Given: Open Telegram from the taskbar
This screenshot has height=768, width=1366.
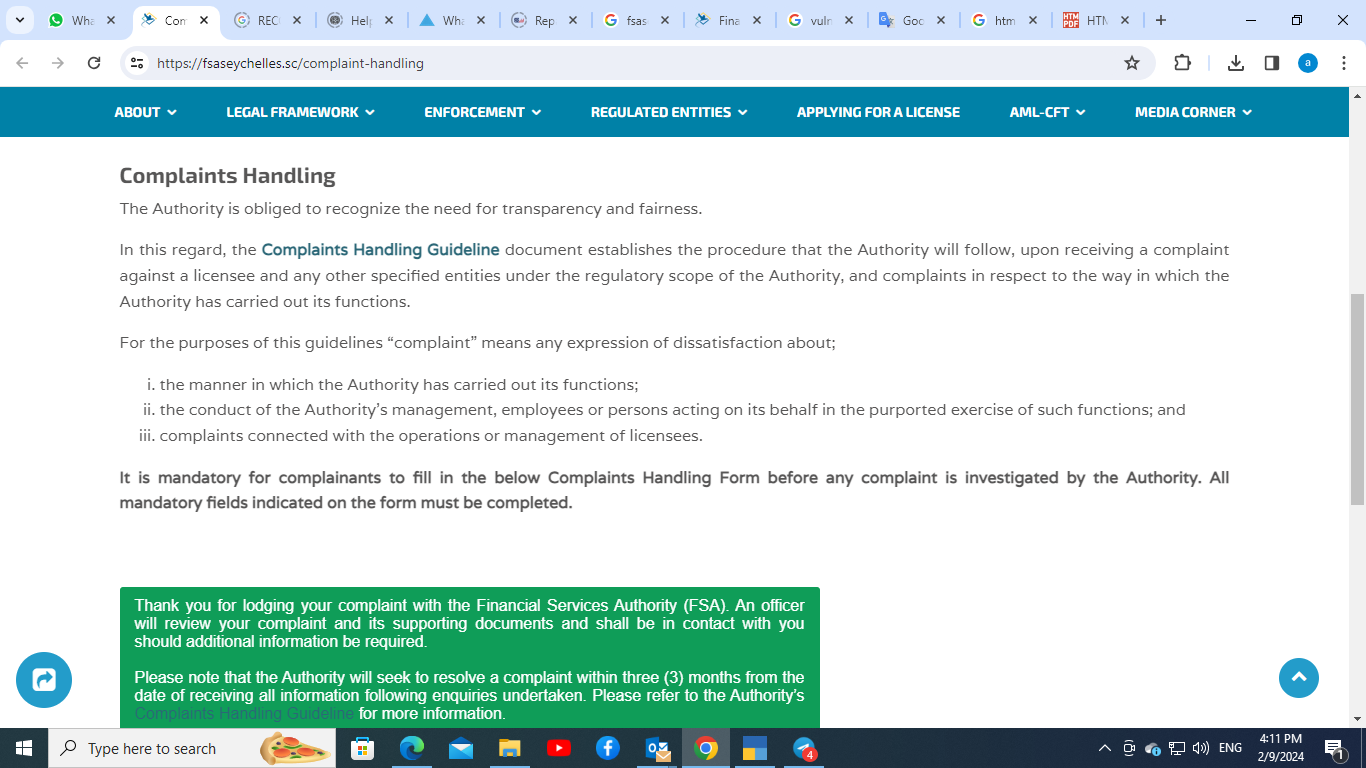Looking at the screenshot, I should coord(804,748).
